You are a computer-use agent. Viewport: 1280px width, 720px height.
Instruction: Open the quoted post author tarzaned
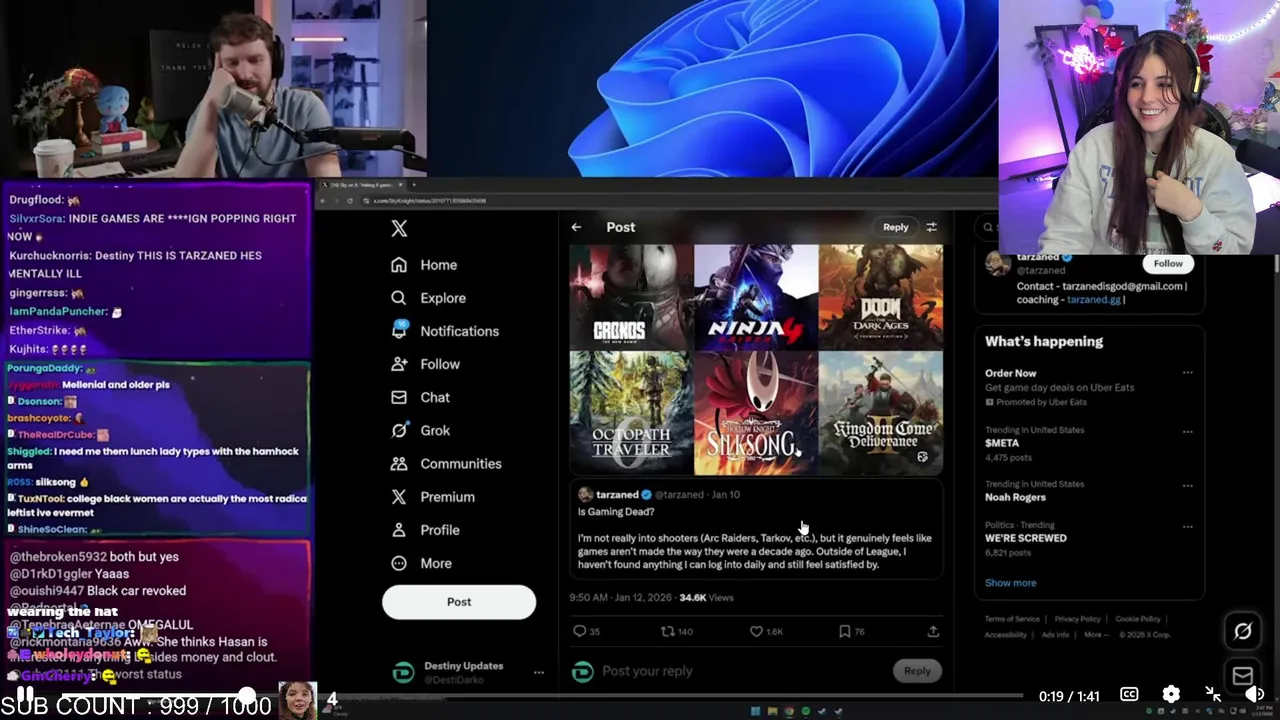tap(617, 495)
